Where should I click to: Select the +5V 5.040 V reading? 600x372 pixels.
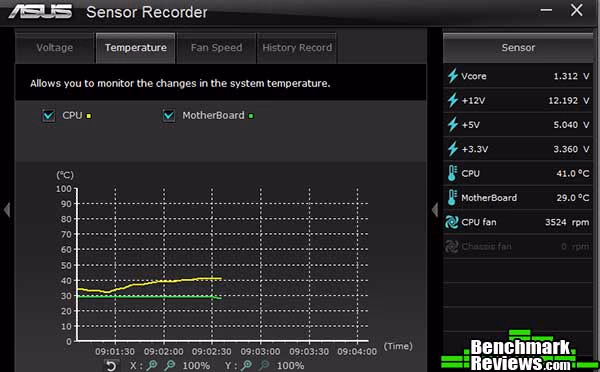518,125
